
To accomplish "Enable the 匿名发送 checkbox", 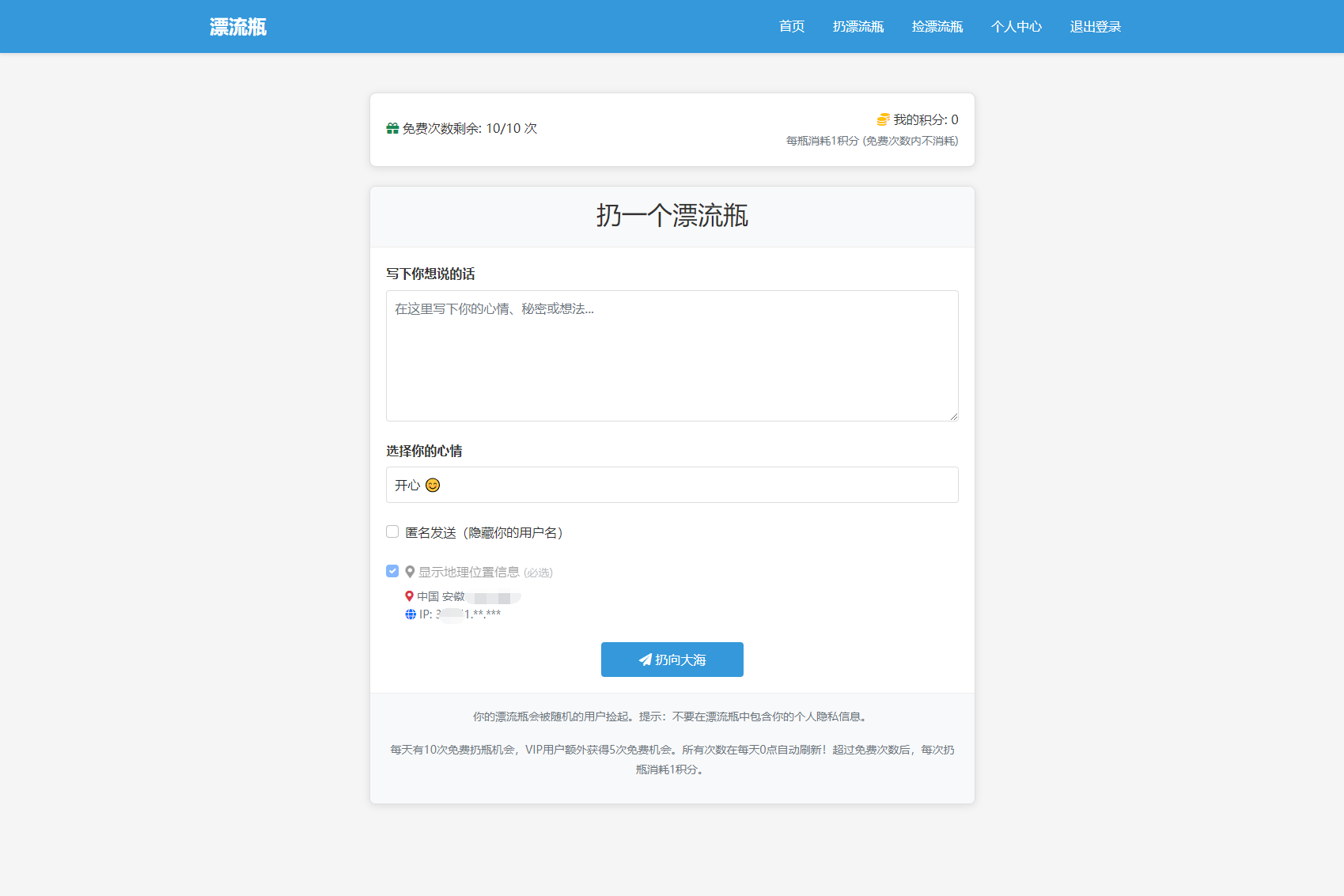I will (x=392, y=531).
